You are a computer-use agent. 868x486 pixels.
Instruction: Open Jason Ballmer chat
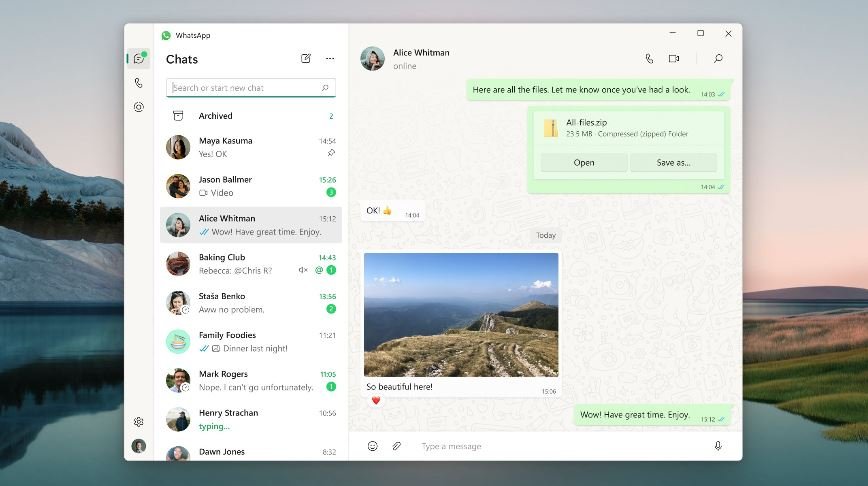[251, 186]
